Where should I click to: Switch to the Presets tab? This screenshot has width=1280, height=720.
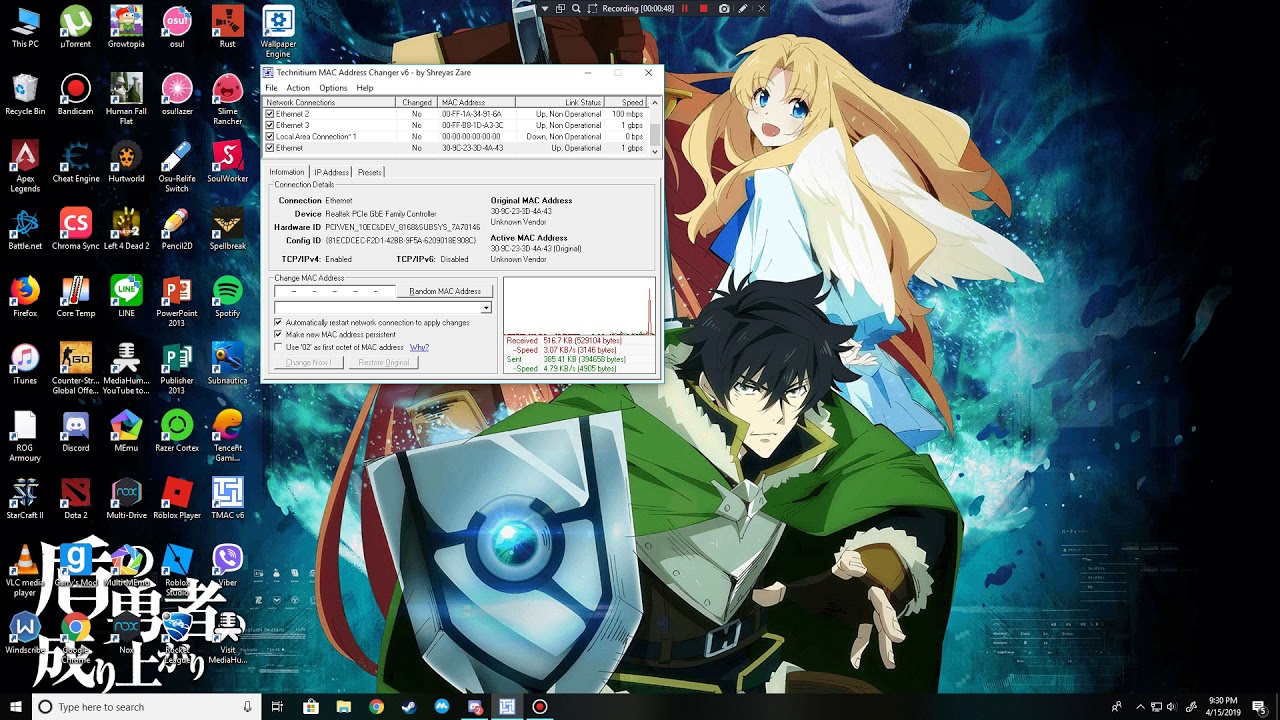point(370,172)
